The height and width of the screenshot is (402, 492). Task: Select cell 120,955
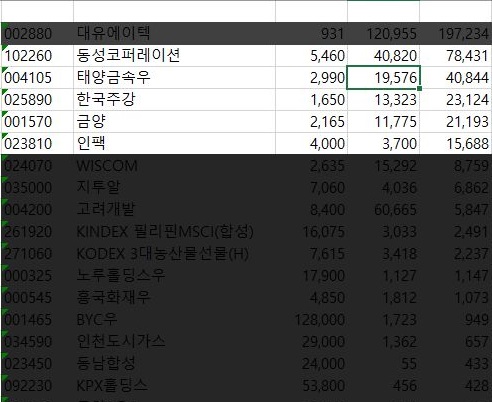point(383,34)
